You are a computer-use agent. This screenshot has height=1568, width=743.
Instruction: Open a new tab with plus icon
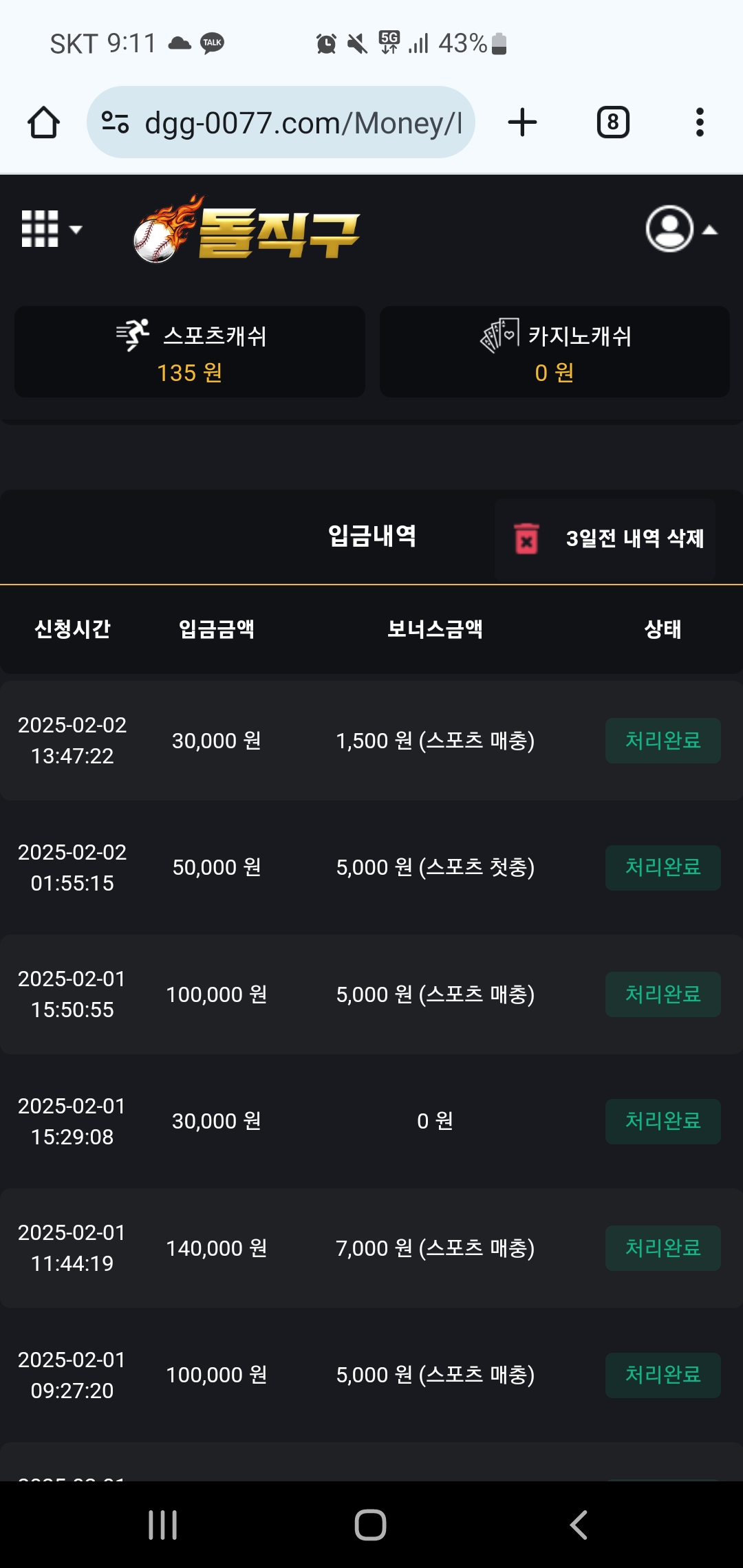[522, 122]
